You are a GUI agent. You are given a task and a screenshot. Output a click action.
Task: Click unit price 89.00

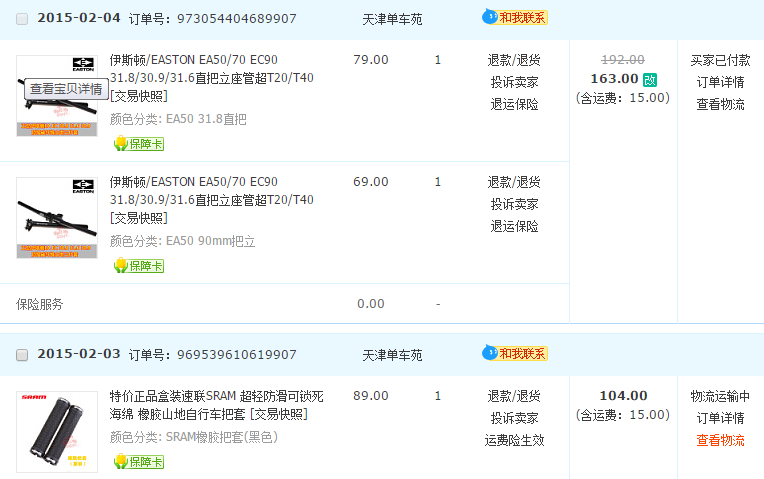[371, 396]
